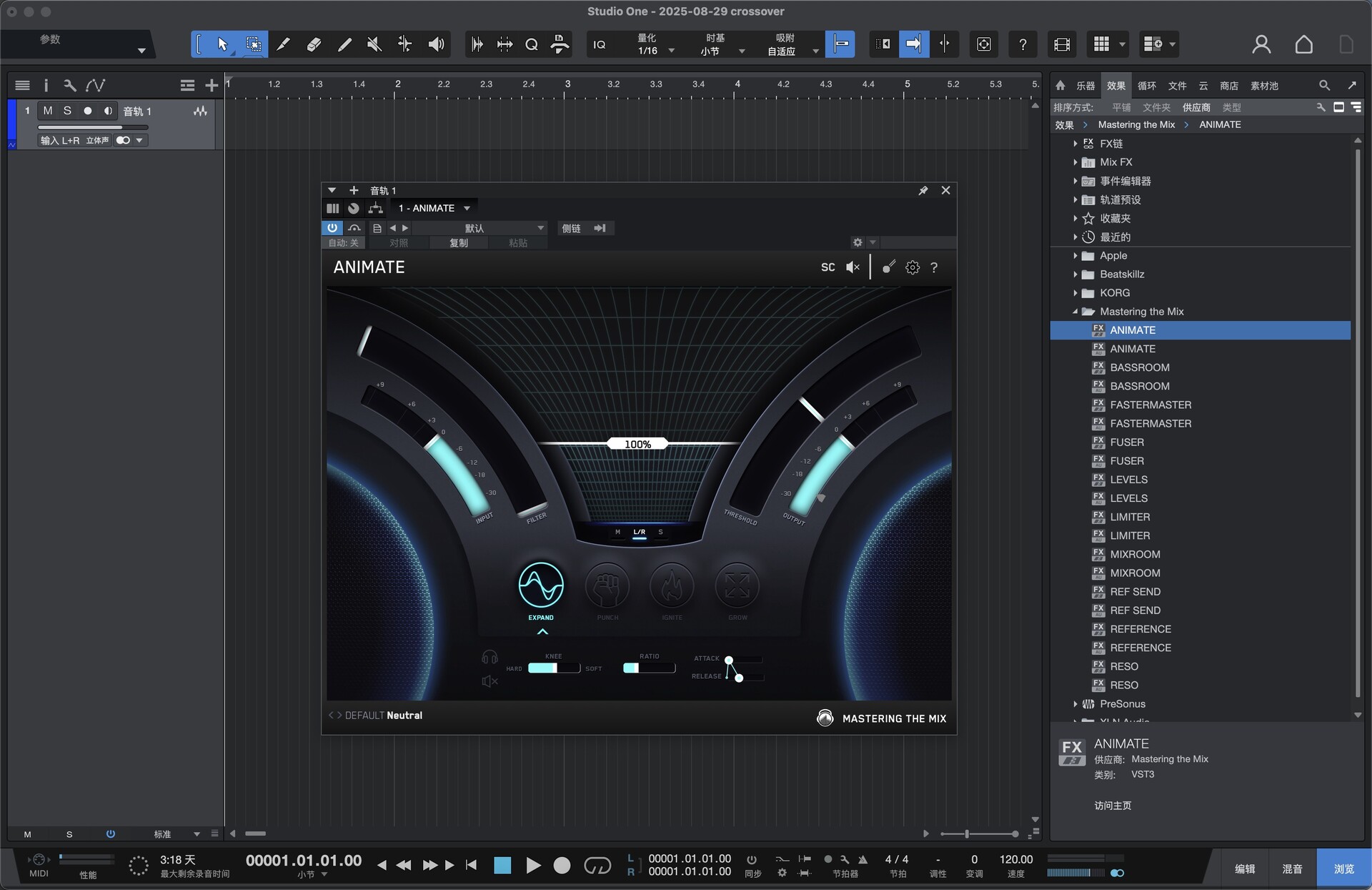
Task: Switch to the 循环 browser tab
Action: click(x=1147, y=86)
